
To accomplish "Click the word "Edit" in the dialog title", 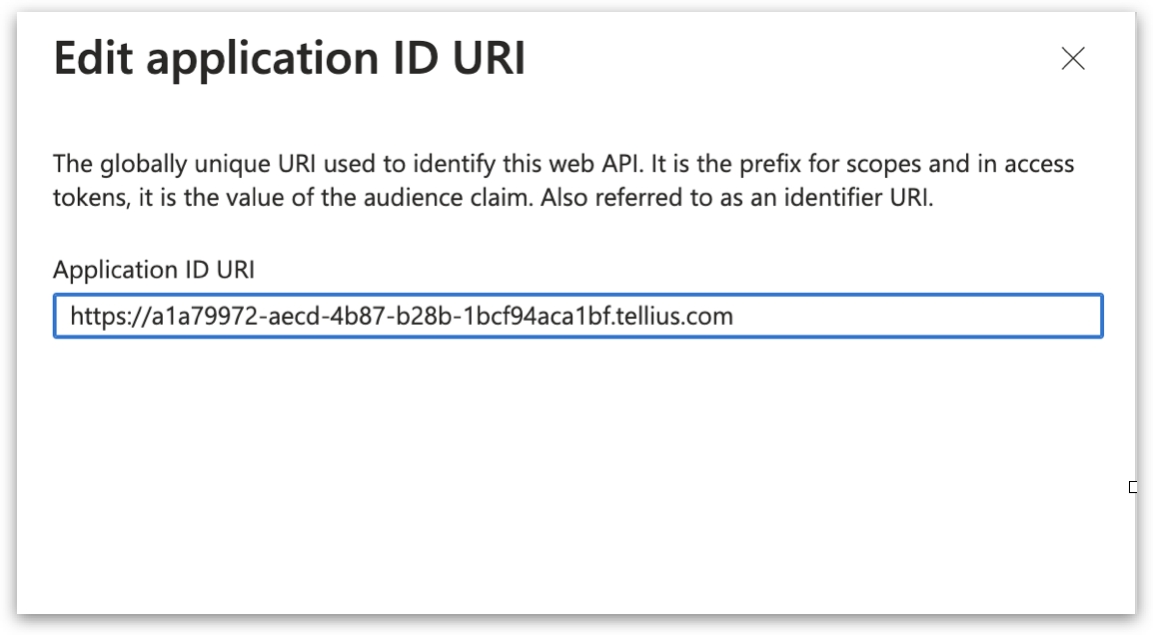I will (x=91, y=59).
